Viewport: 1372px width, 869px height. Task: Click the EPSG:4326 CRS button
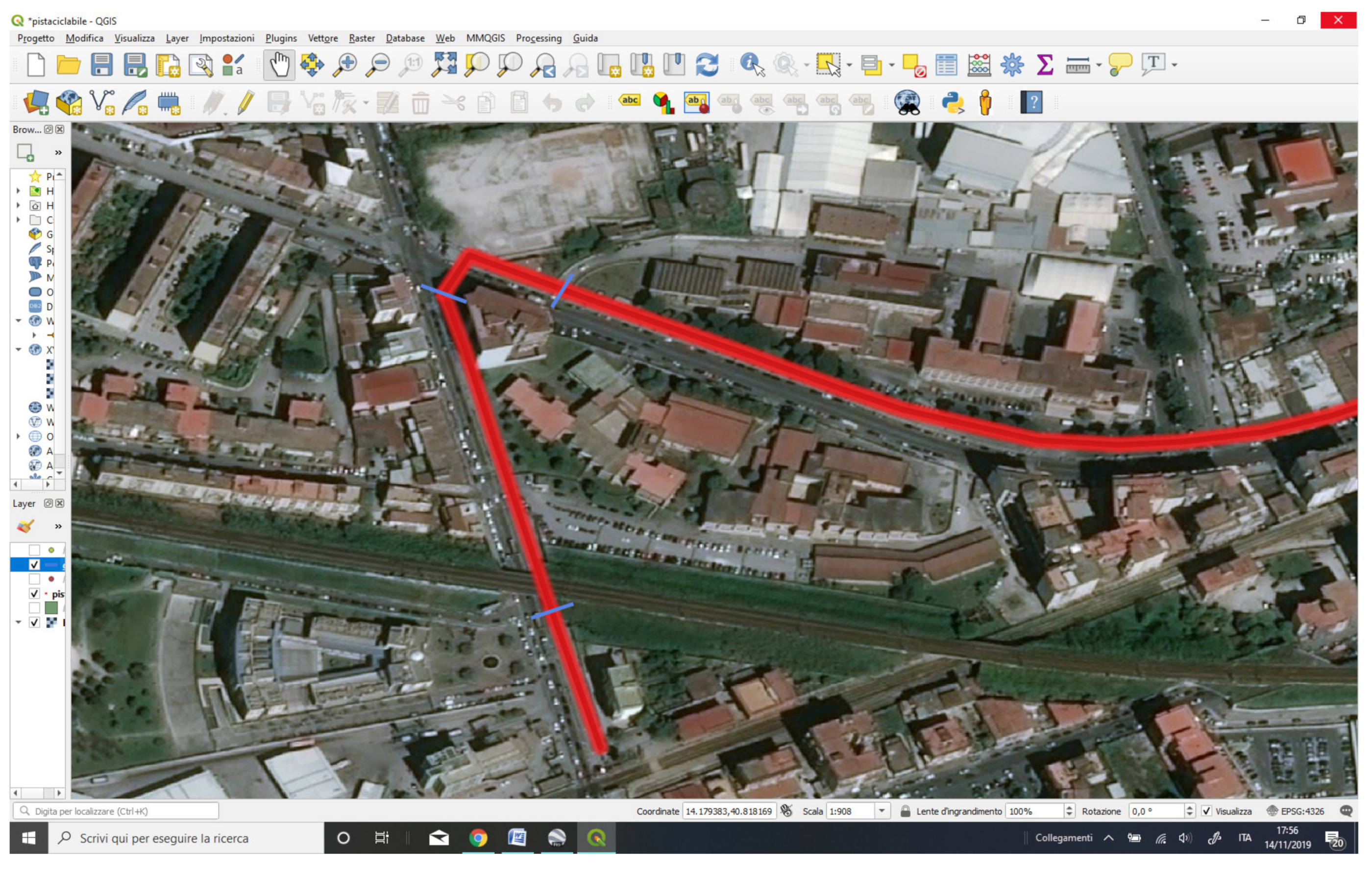click(x=1301, y=812)
